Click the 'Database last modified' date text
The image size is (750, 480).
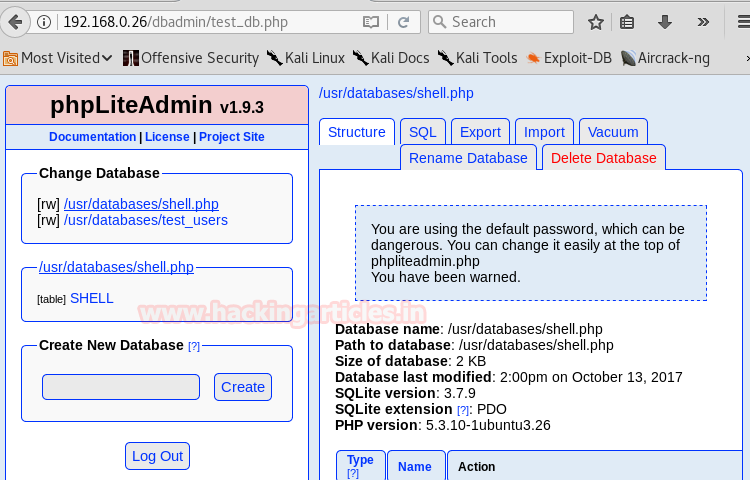pos(591,377)
